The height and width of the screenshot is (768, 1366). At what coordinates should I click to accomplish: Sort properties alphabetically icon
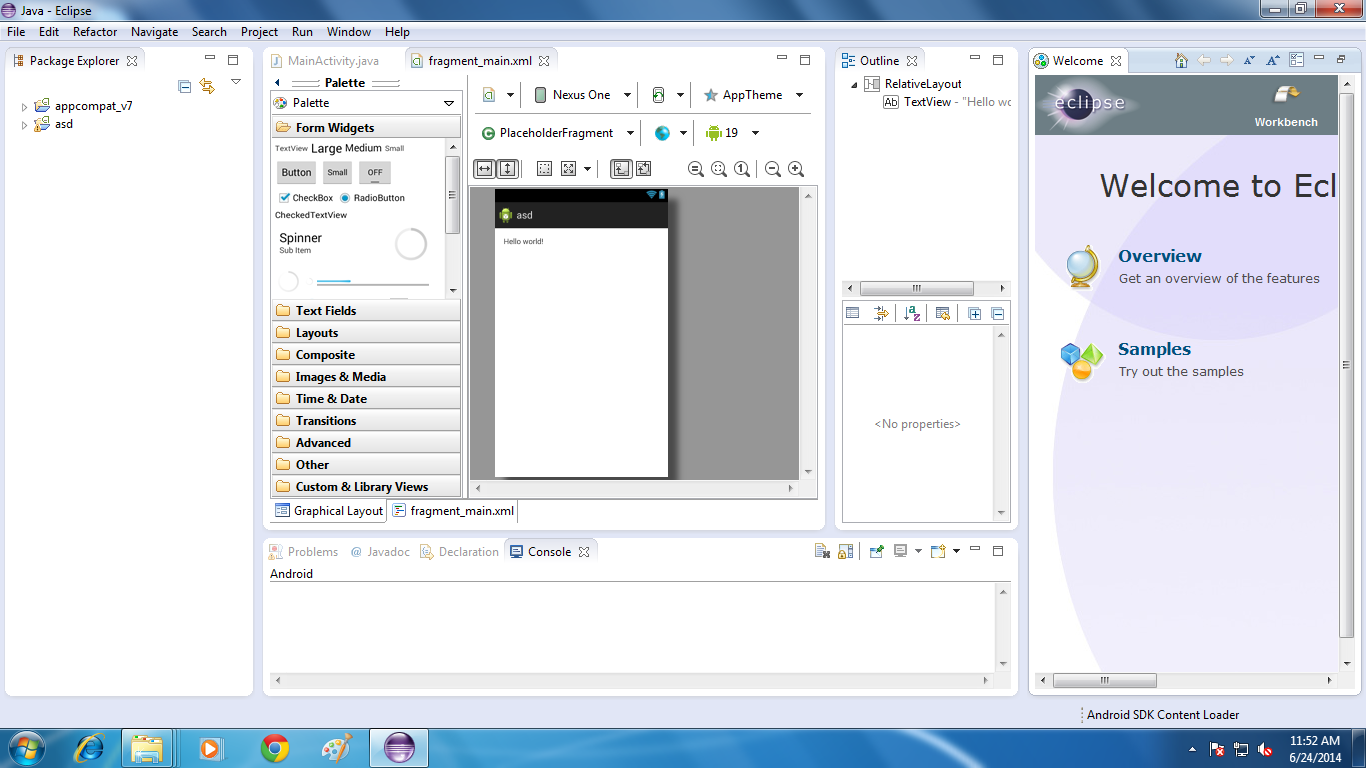911,313
